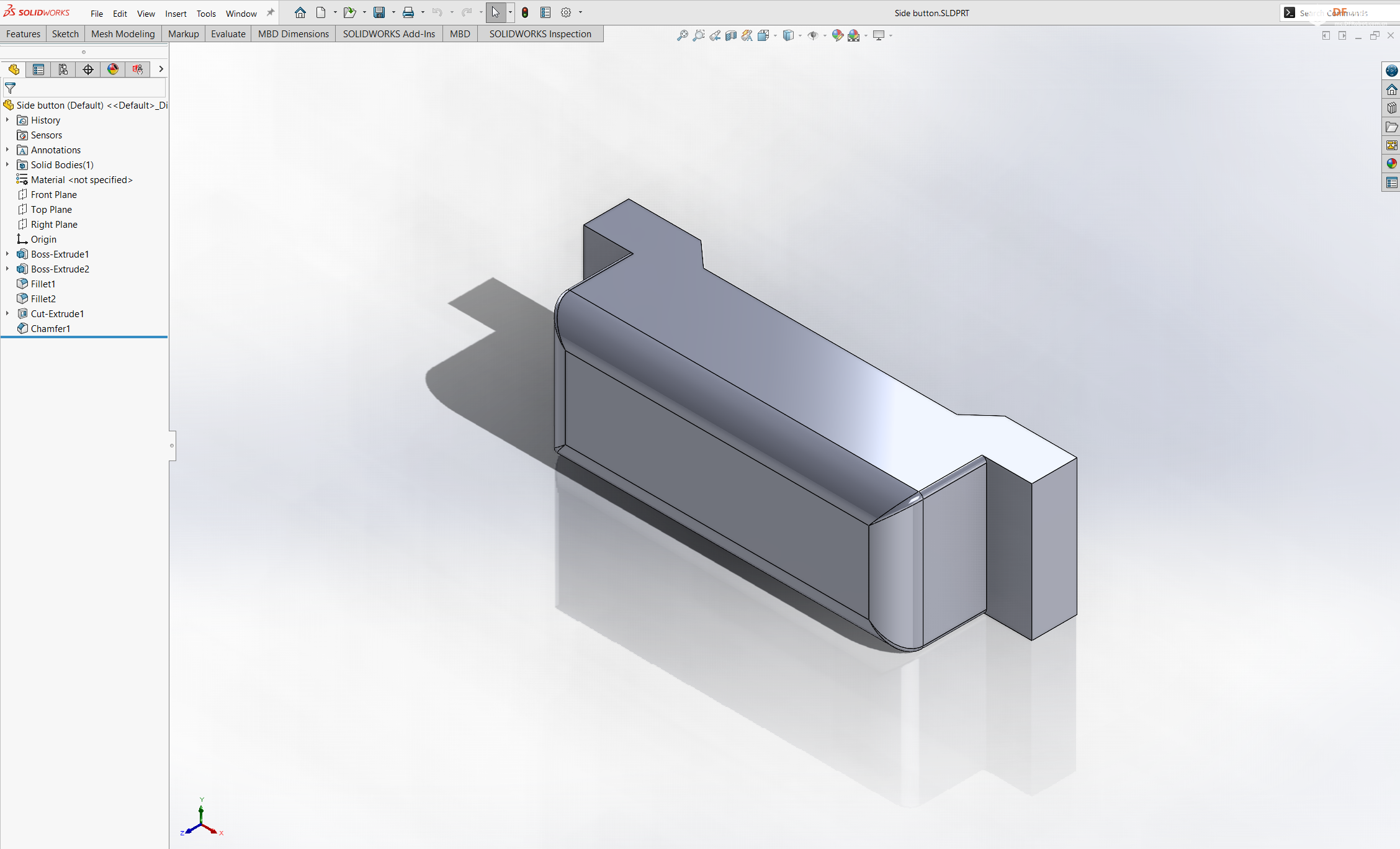
Task: Click the Apply Scene icon
Action: [x=854, y=35]
